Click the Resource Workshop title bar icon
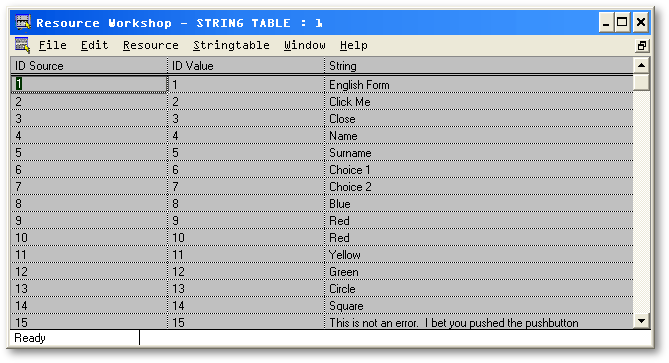 click(x=23, y=22)
